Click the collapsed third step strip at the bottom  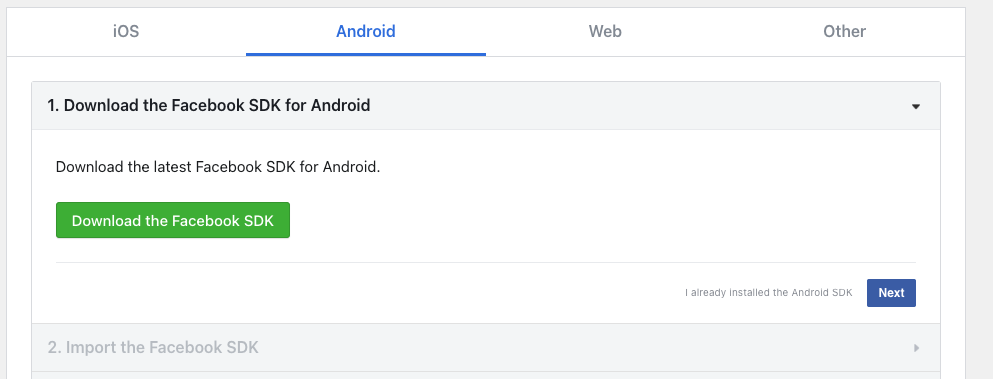(x=486, y=375)
